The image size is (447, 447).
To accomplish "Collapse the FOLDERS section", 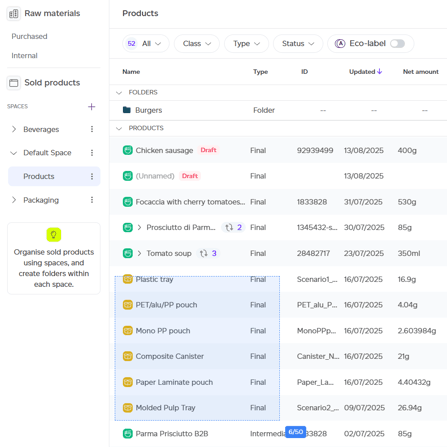I will [119, 93].
